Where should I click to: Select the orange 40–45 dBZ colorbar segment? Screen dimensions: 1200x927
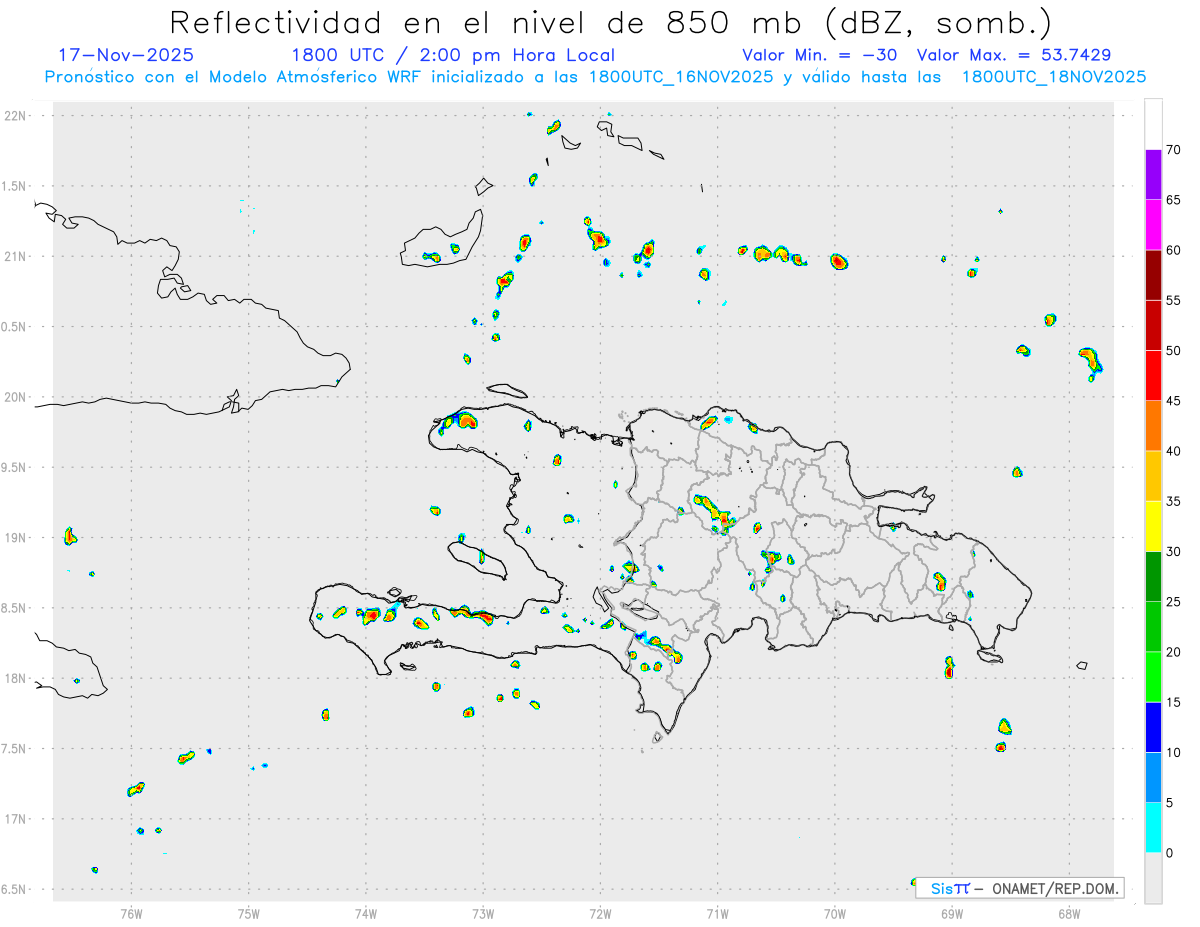click(x=1153, y=426)
